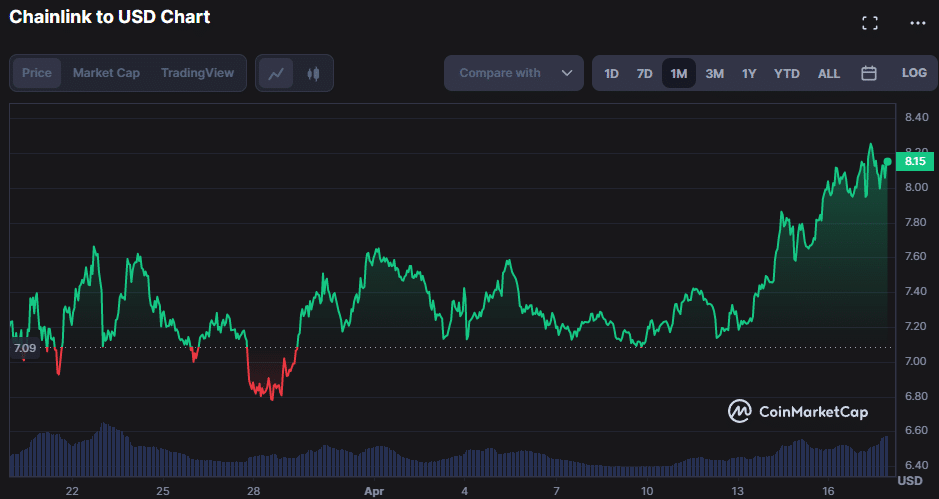Click the USD currency label

pyautogui.click(x=910, y=481)
